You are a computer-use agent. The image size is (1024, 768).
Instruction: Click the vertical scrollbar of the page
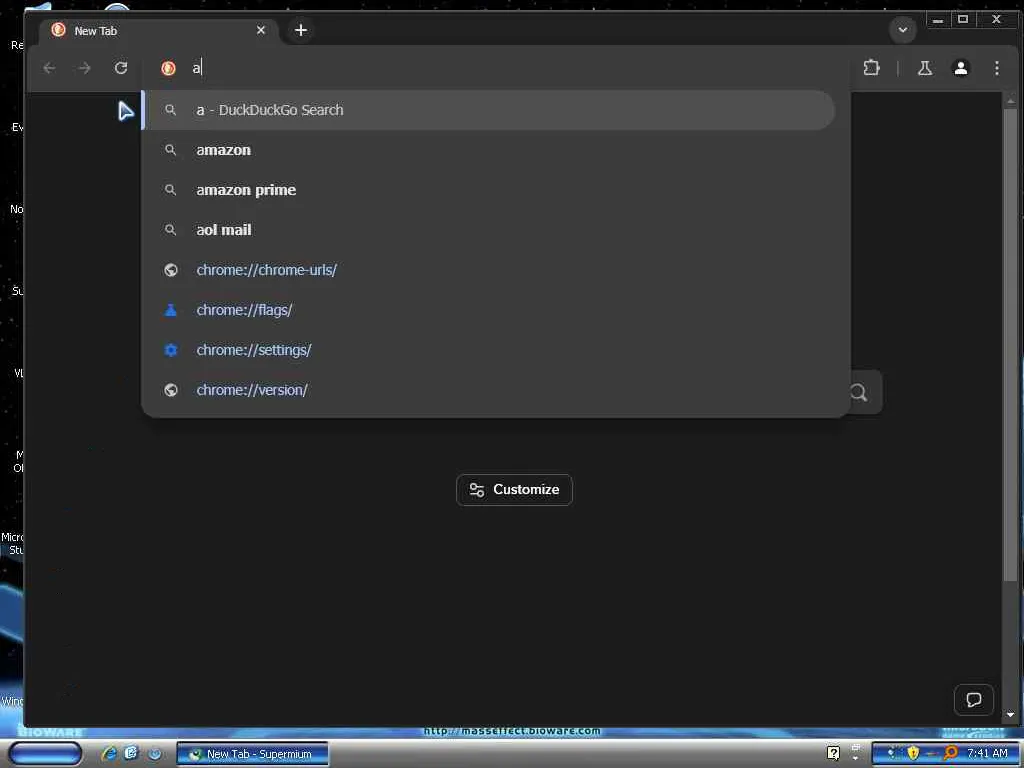pos(1010,344)
